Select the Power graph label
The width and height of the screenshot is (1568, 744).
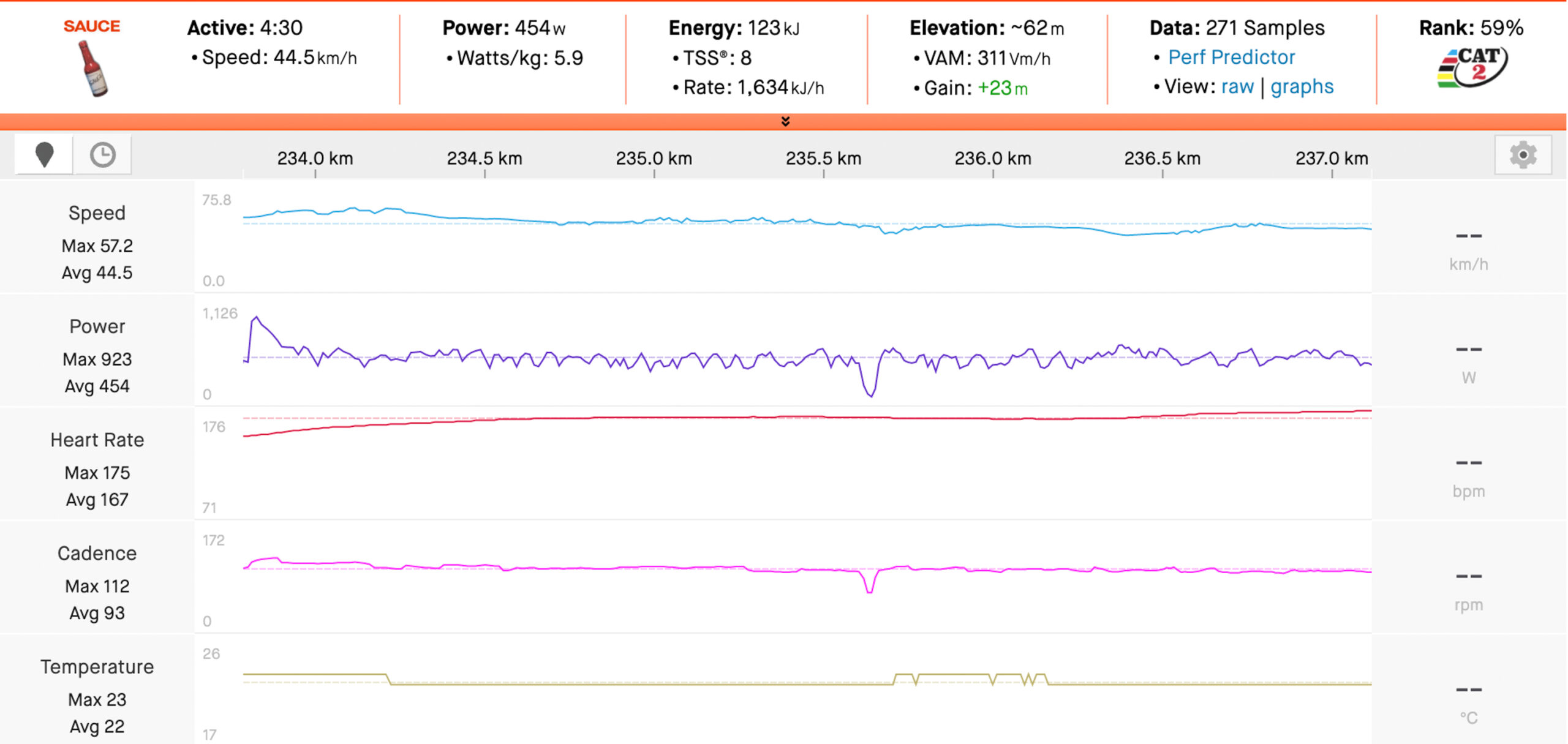tap(97, 326)
